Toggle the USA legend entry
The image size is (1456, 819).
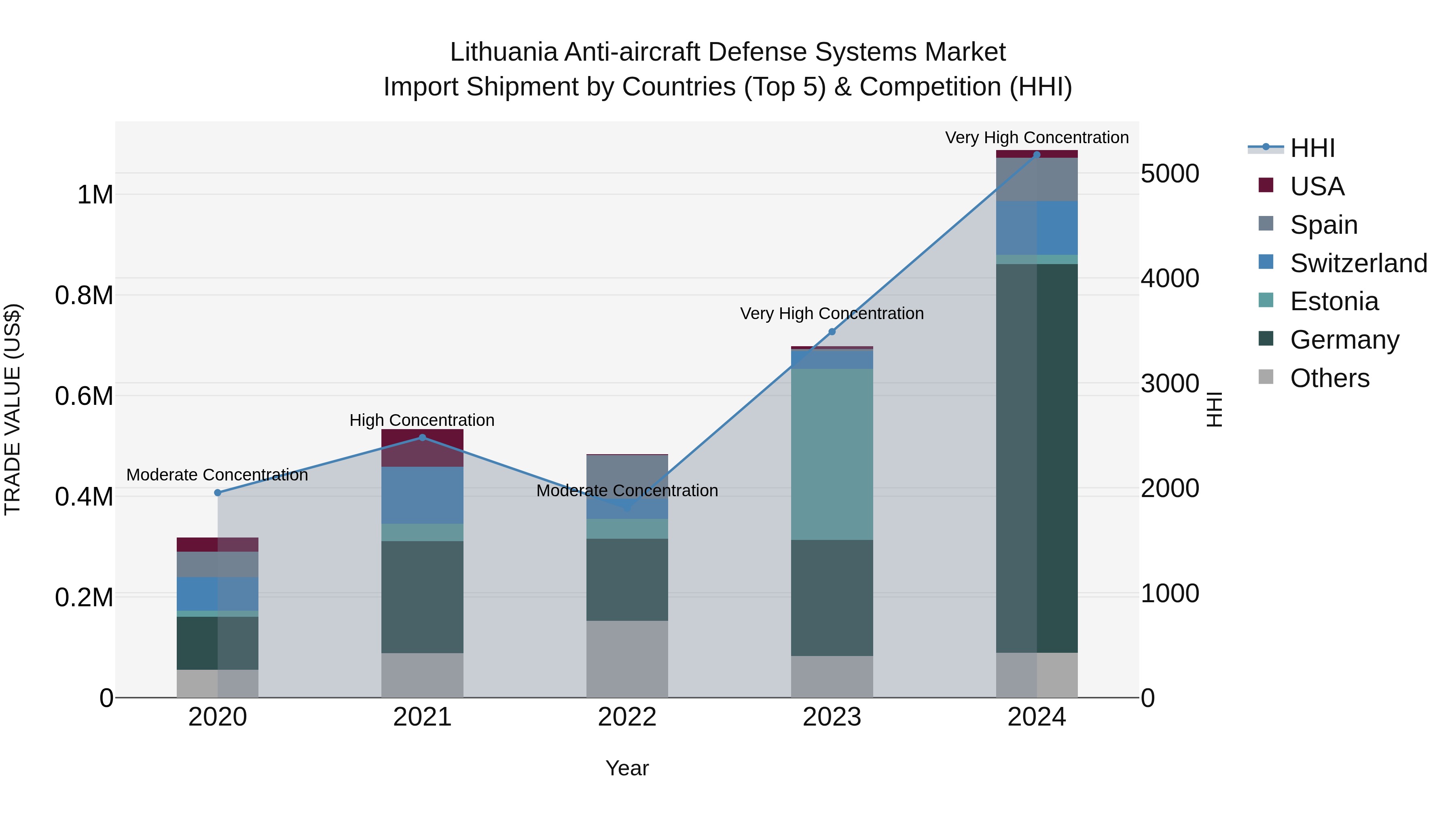click(1302, 186)
